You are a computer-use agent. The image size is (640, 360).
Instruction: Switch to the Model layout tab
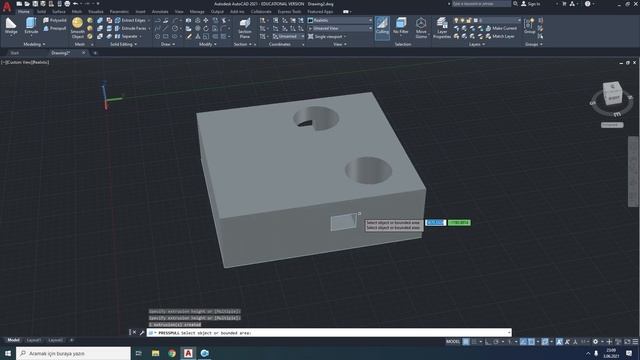(x=13, y=340)
